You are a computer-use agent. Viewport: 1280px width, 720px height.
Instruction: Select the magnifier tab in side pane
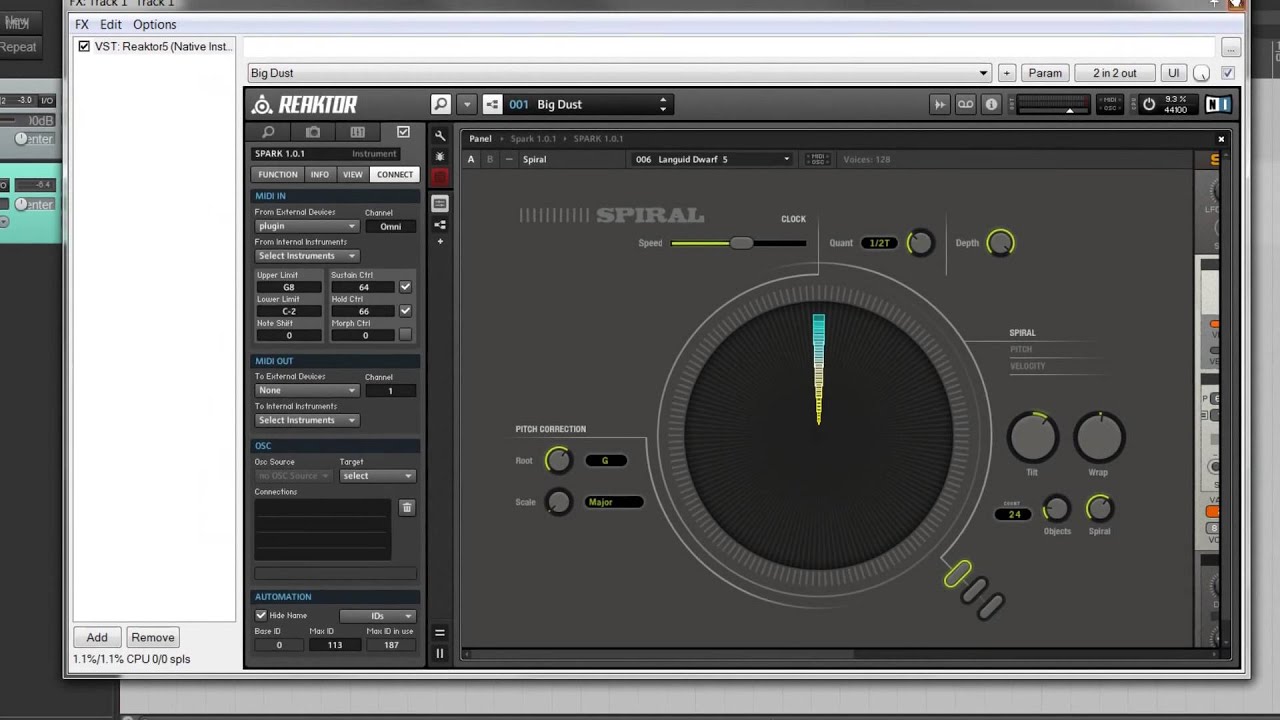[x=268, y=132]
